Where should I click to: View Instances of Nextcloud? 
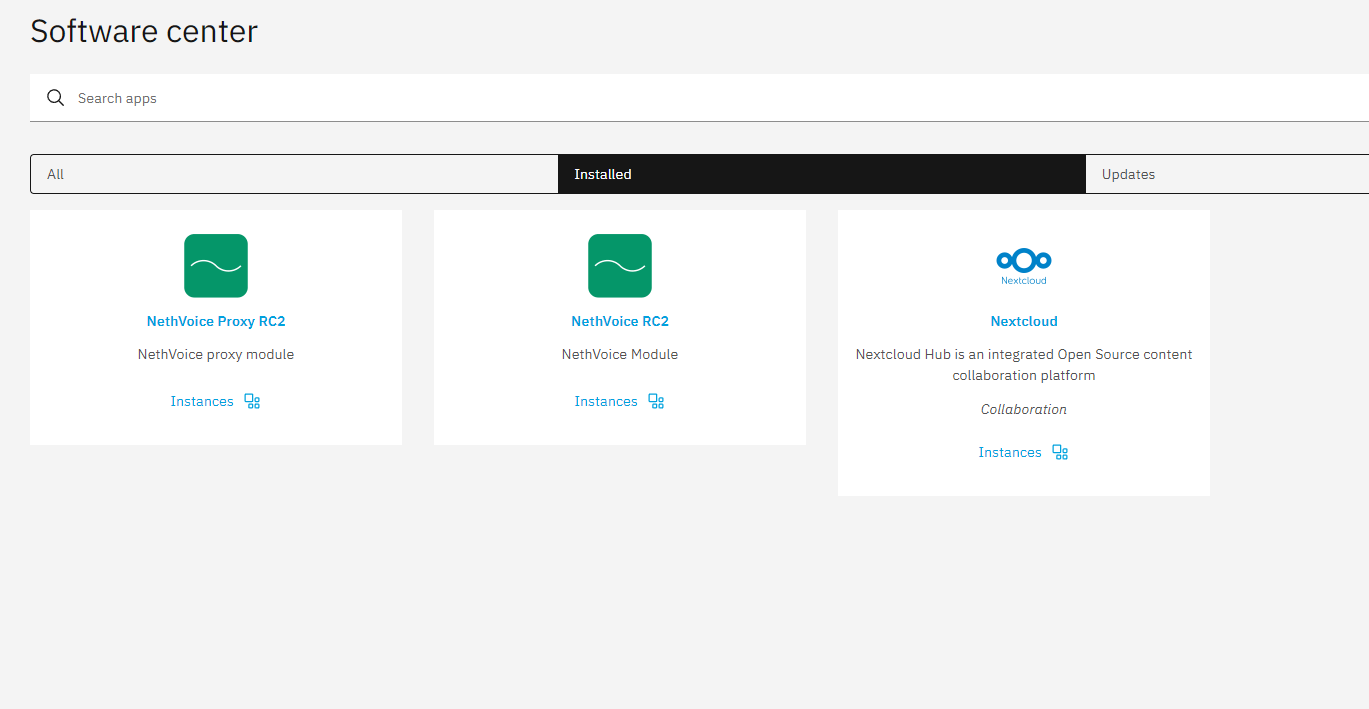click(x=1010, y=452)
